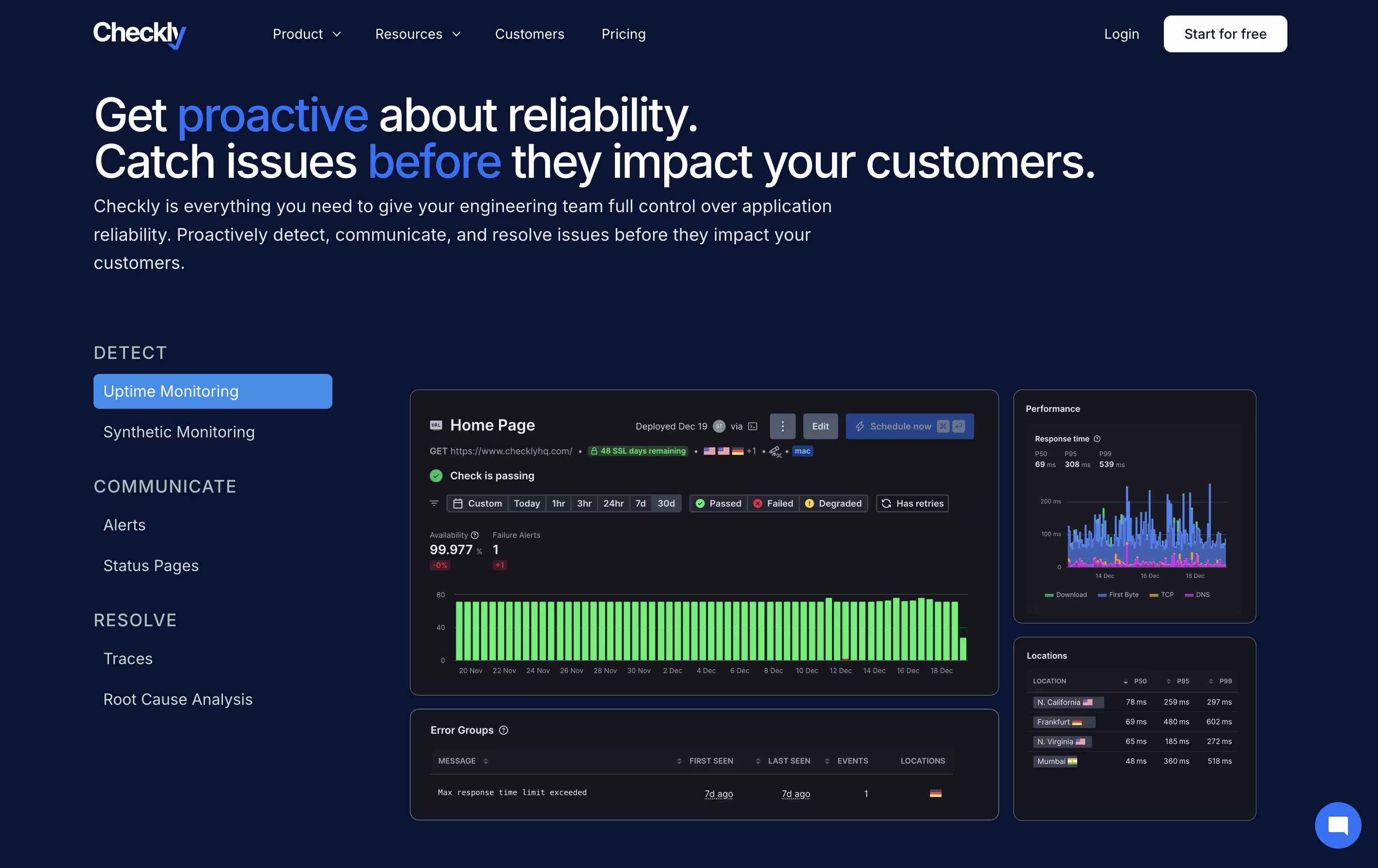This screenshot has width=1378, height=868.
Task: Toggle the Passed results filter
Action: 718,504
